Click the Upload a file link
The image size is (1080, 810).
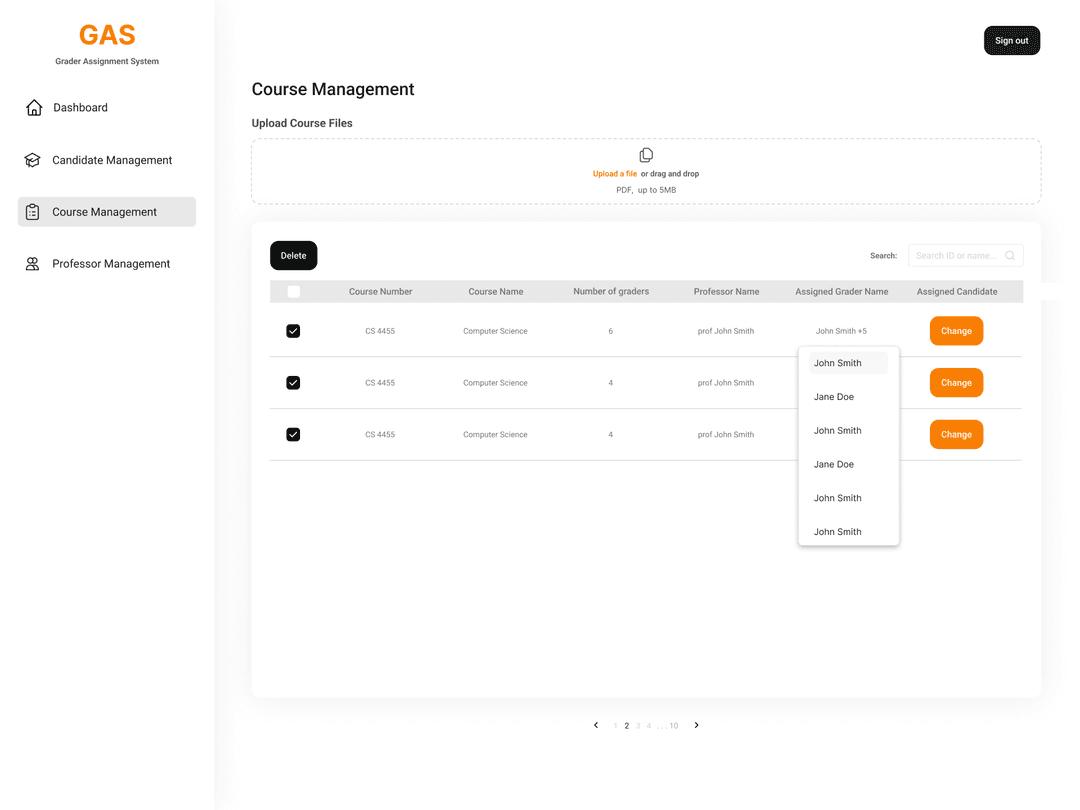[614, 174]
